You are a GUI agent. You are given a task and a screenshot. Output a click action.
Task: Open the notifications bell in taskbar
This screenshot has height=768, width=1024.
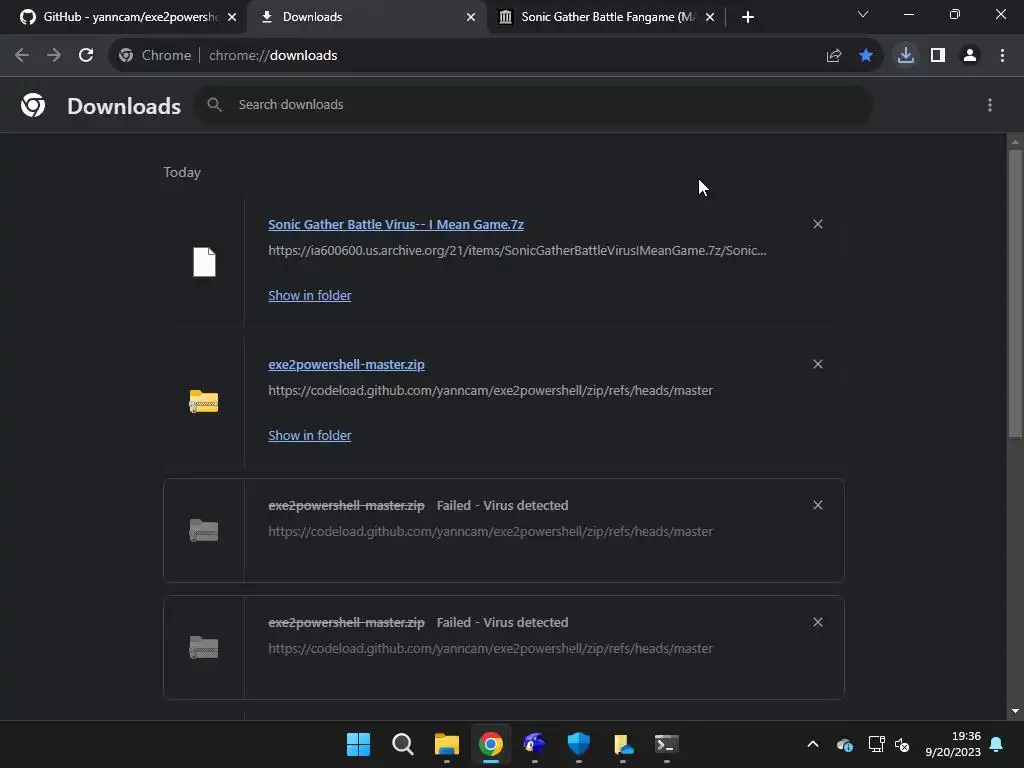point(997,744)
